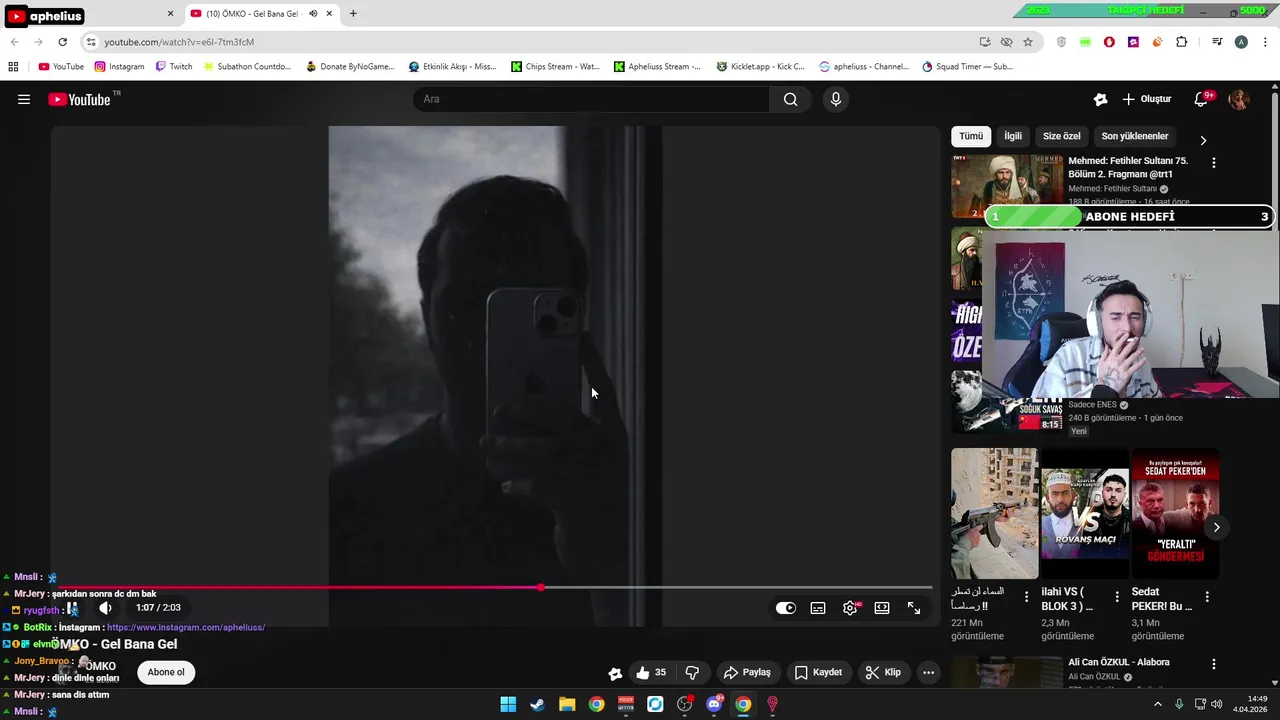Open Discord from the taskbar
The width and height of the screenshot is (1280, 720).
(x=714, y=704)
